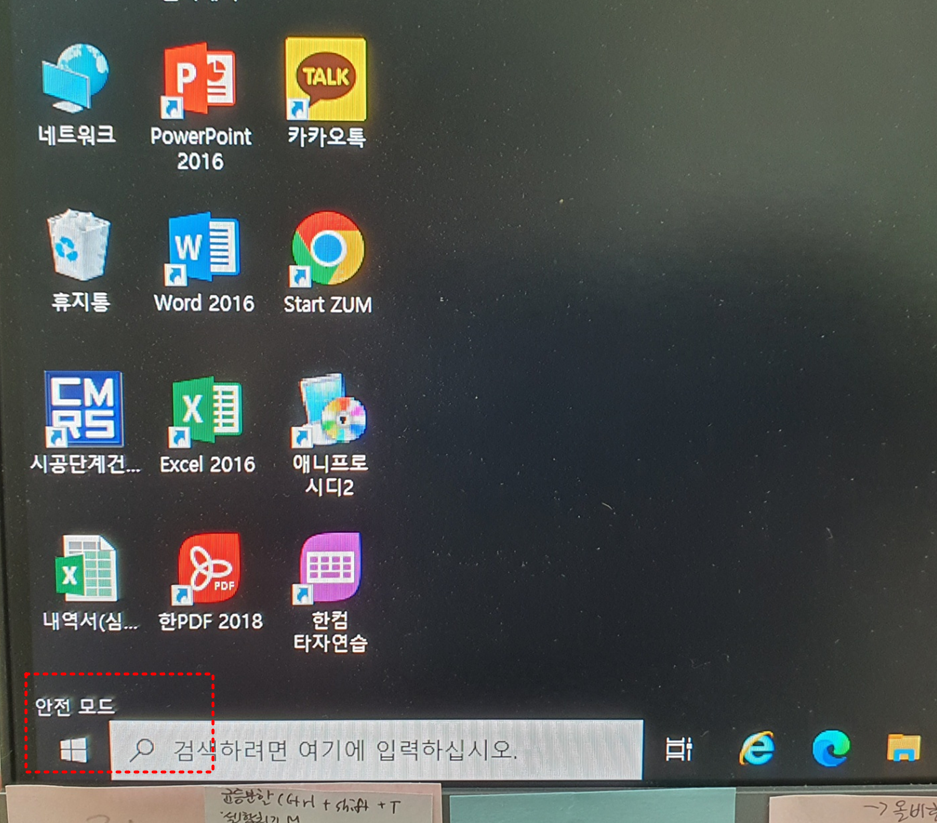Image resolution: width=937 pixels, height=823 pixels.
Task: Click the search magnifier icon
Action: pos(142,749)
